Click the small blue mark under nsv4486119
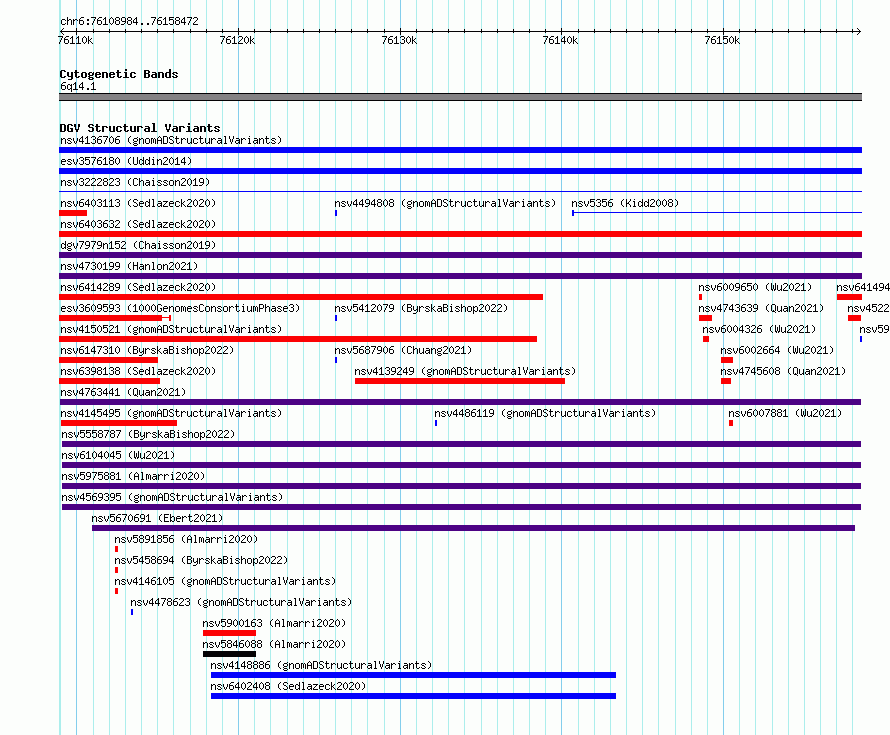The height and width of the screenshot is (735, 890). [436, 423]
